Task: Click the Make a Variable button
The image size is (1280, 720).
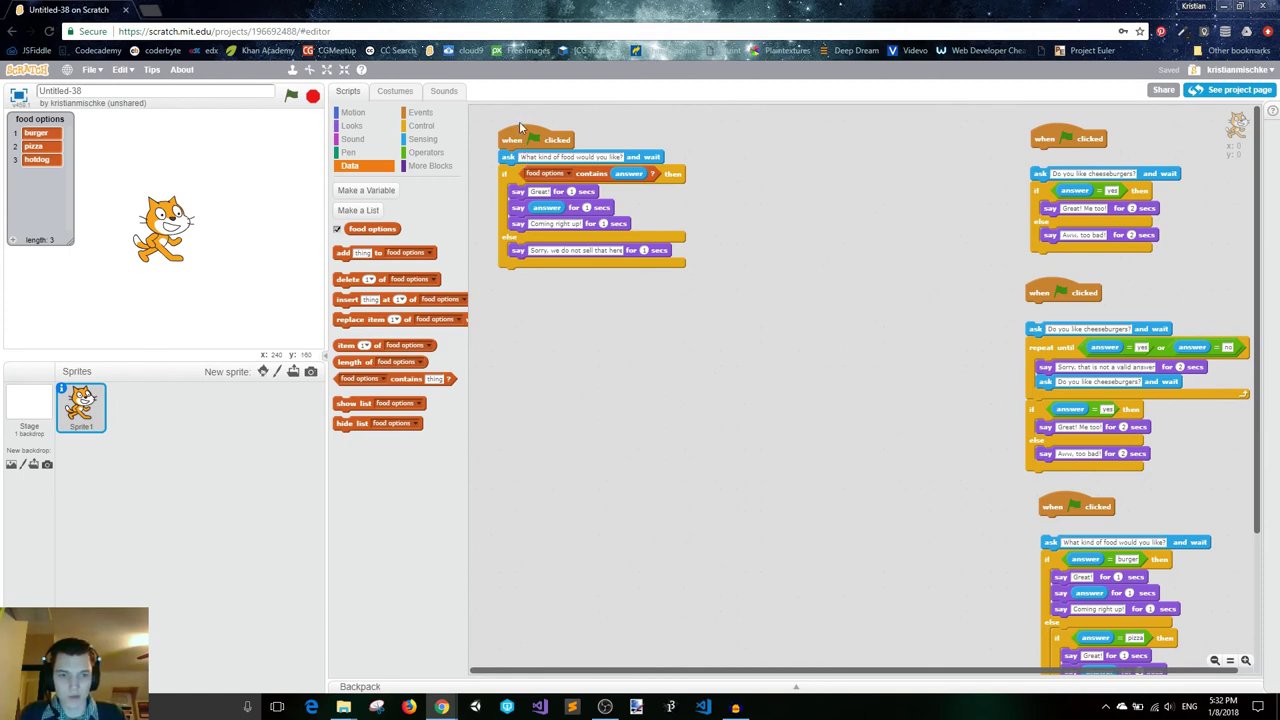Action: point(366,190)
